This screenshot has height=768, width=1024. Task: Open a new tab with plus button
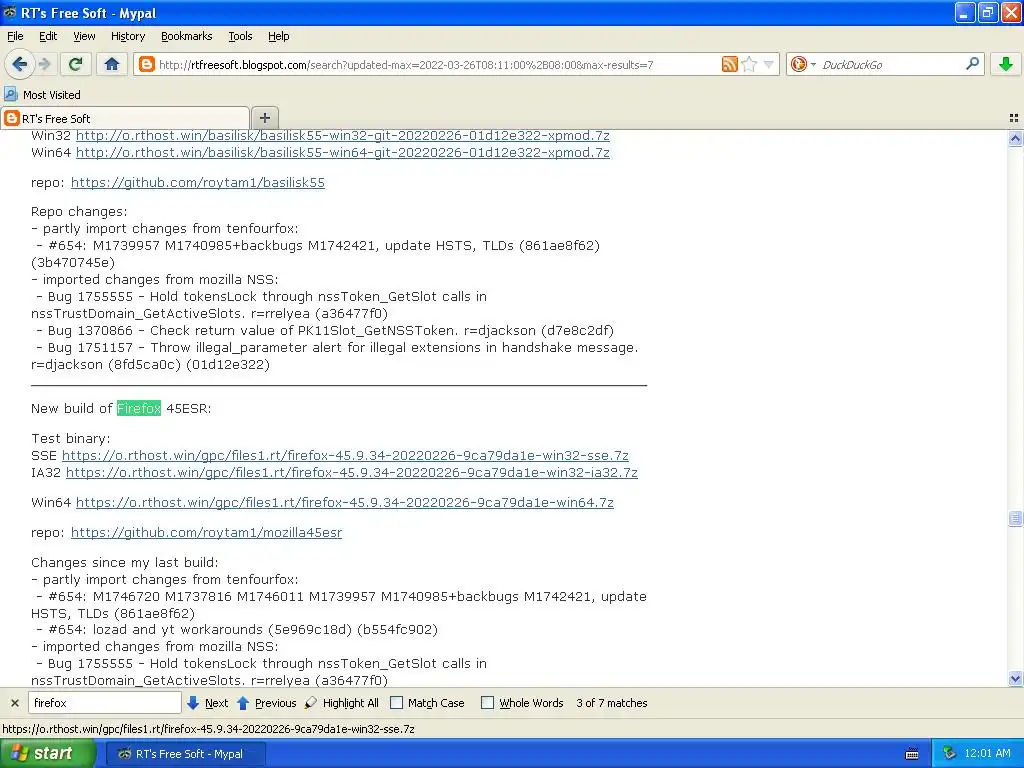click(x=264, y=118)
